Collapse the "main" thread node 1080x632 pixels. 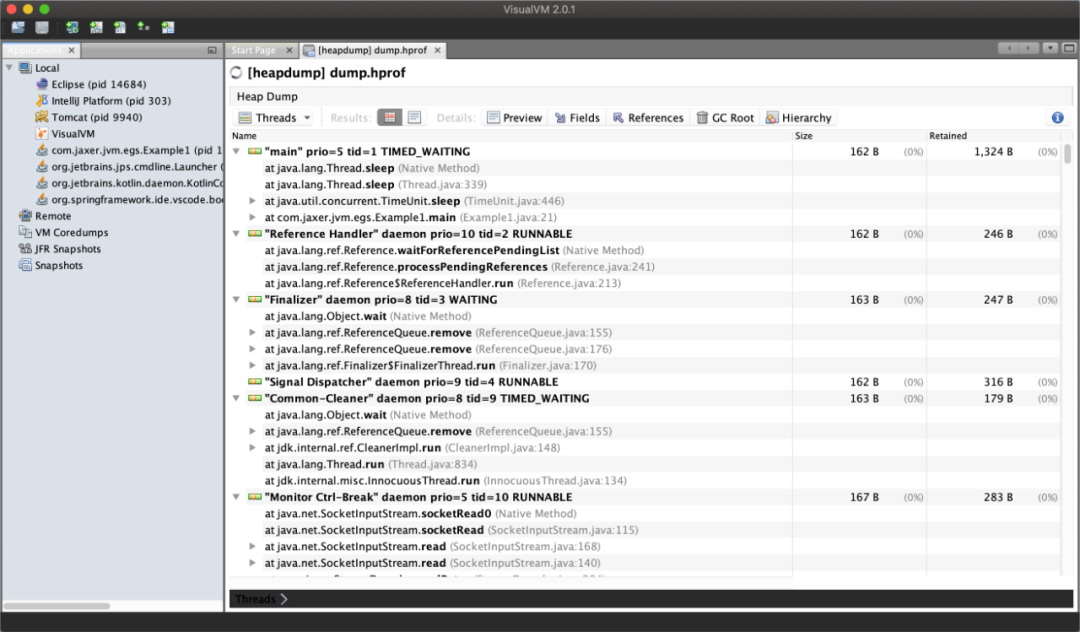[236, 151]
